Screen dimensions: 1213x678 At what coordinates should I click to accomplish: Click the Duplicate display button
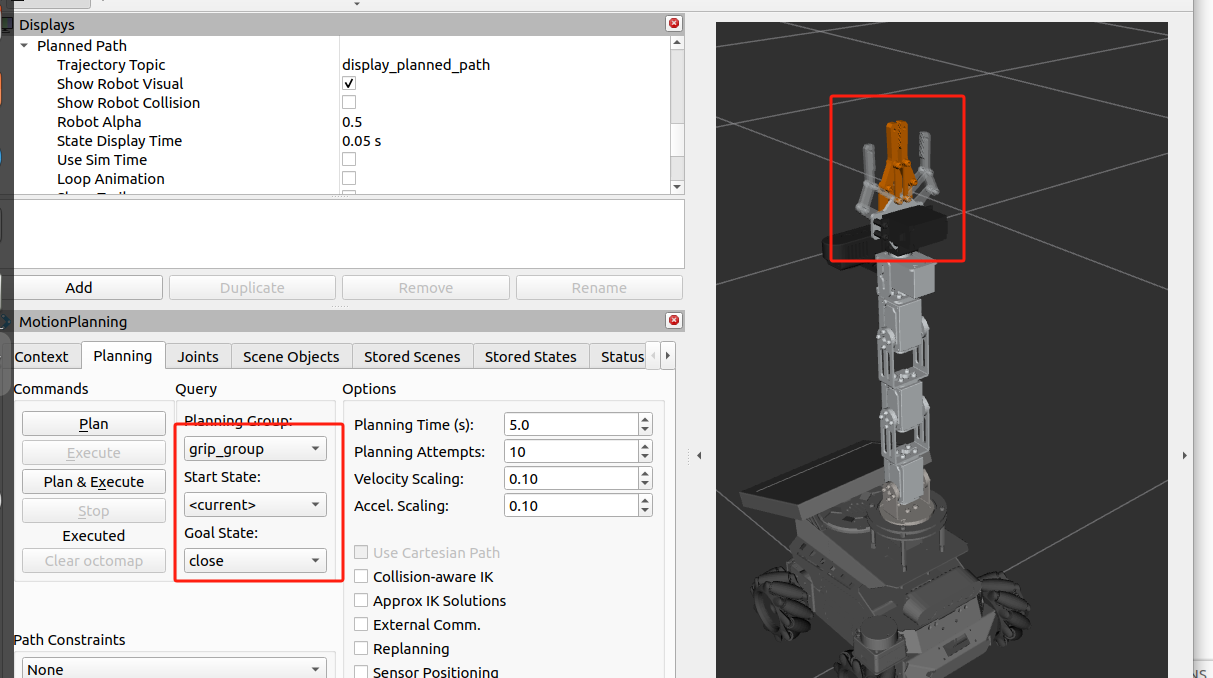click(x=252, y=288)
